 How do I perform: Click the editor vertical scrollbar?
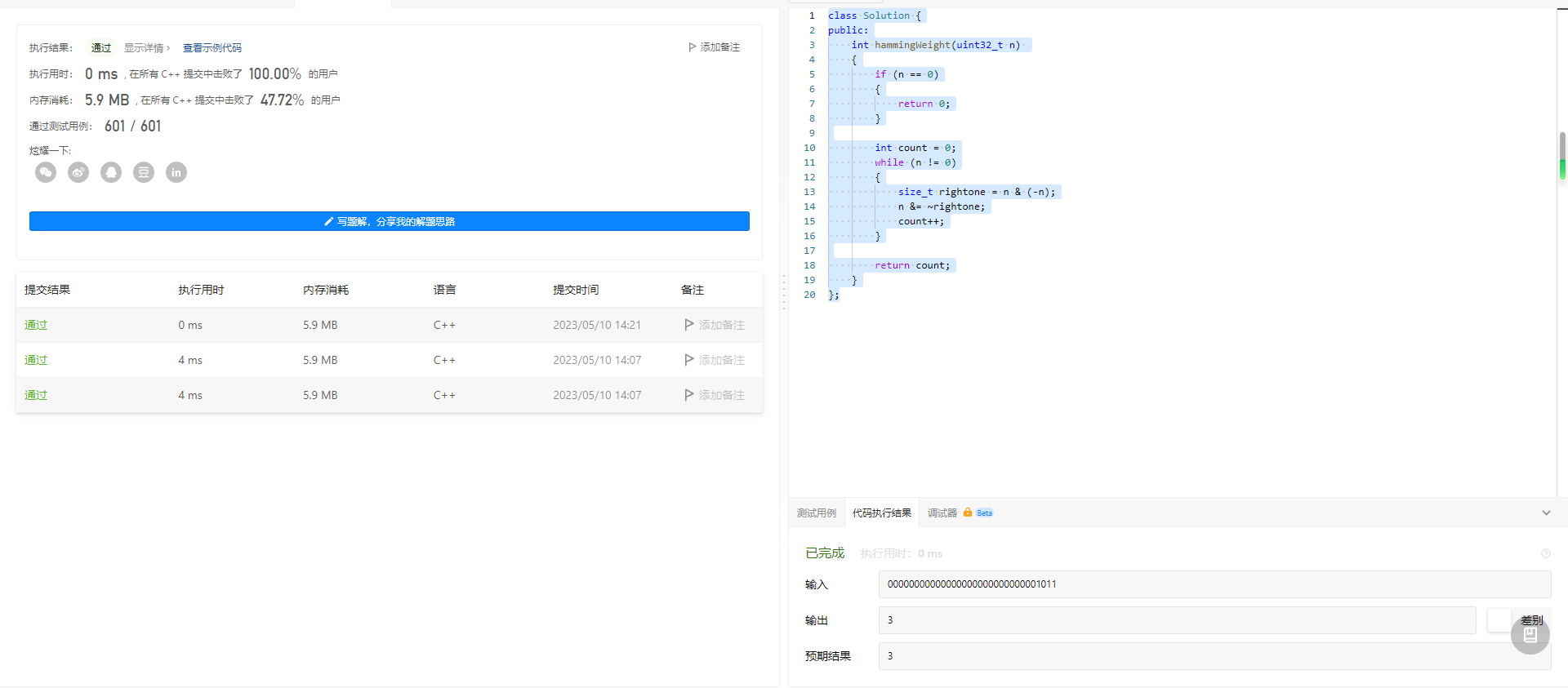pos(1562,155)
